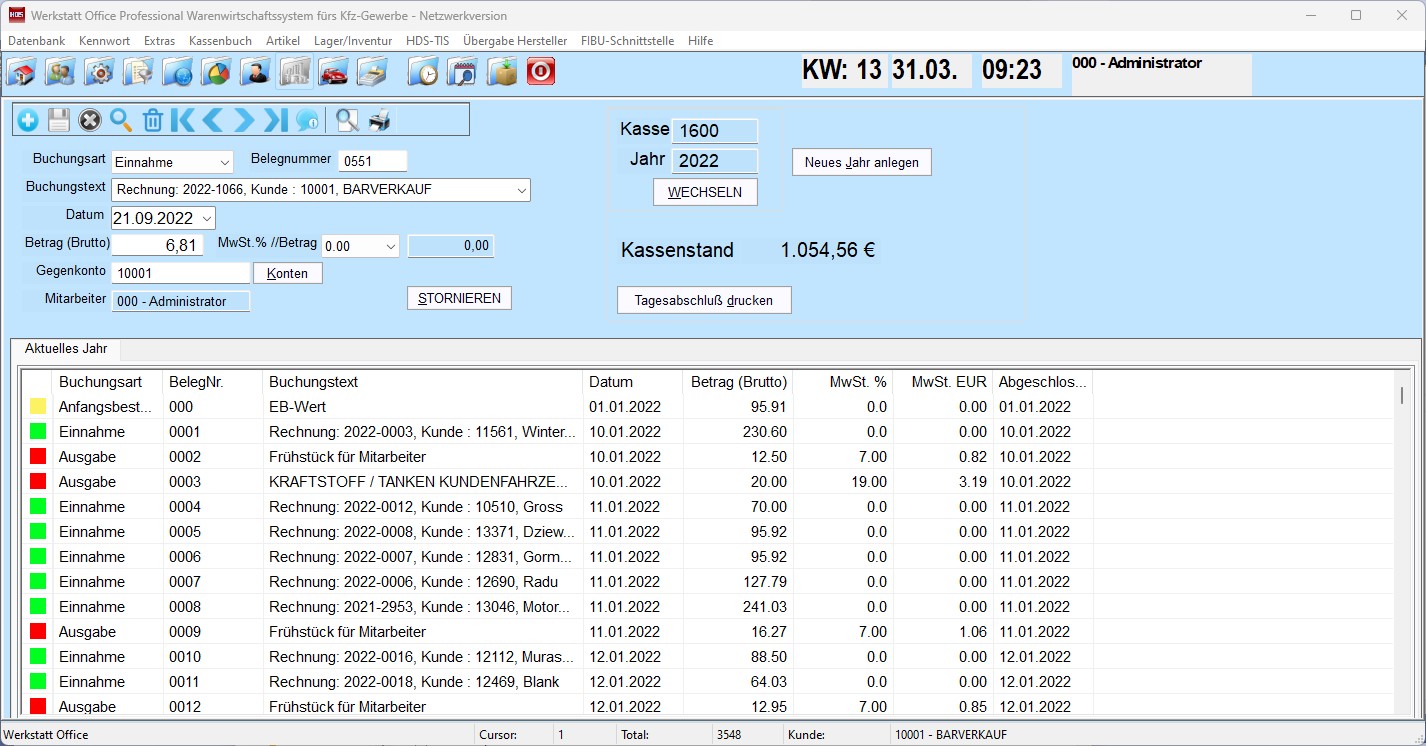Print with the printer icon
The height and width of the screenshot is (746, 1426).
coord(379,121)
